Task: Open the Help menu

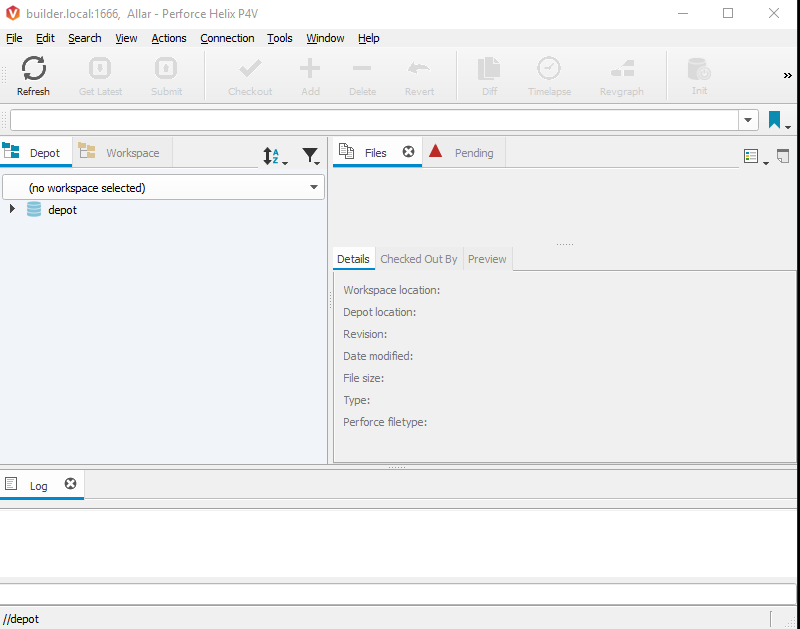Action: click(368, 38)
